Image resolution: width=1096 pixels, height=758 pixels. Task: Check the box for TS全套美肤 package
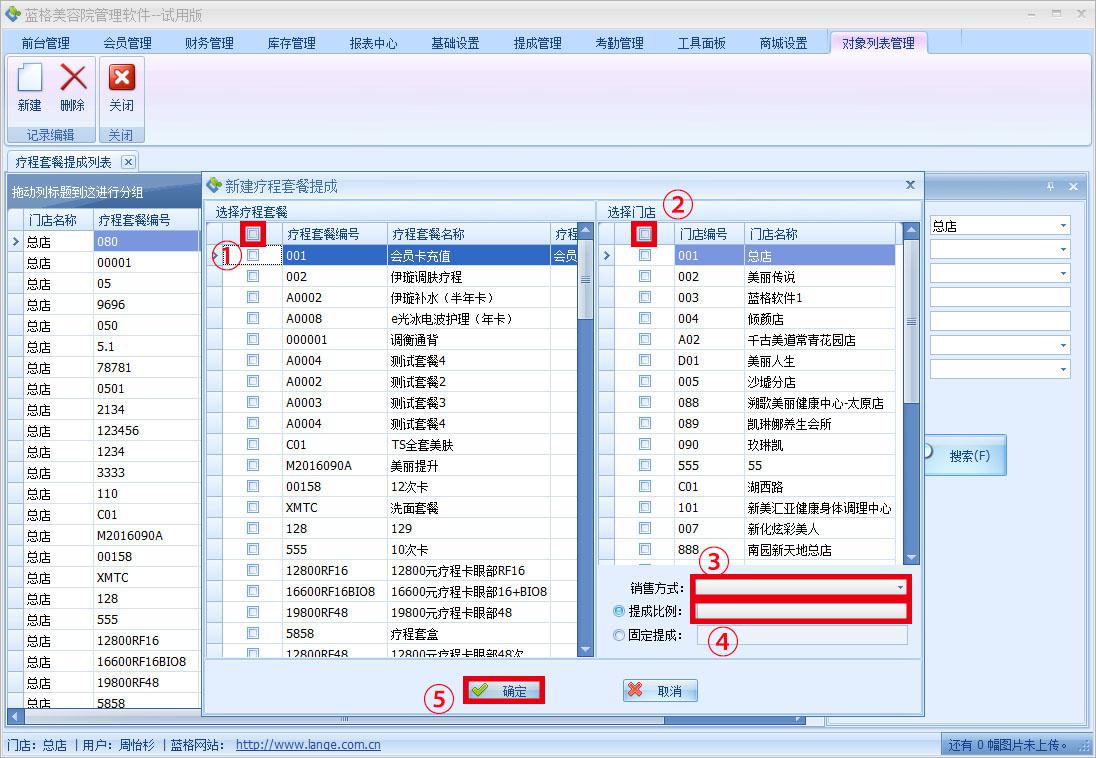pos(253,444)
